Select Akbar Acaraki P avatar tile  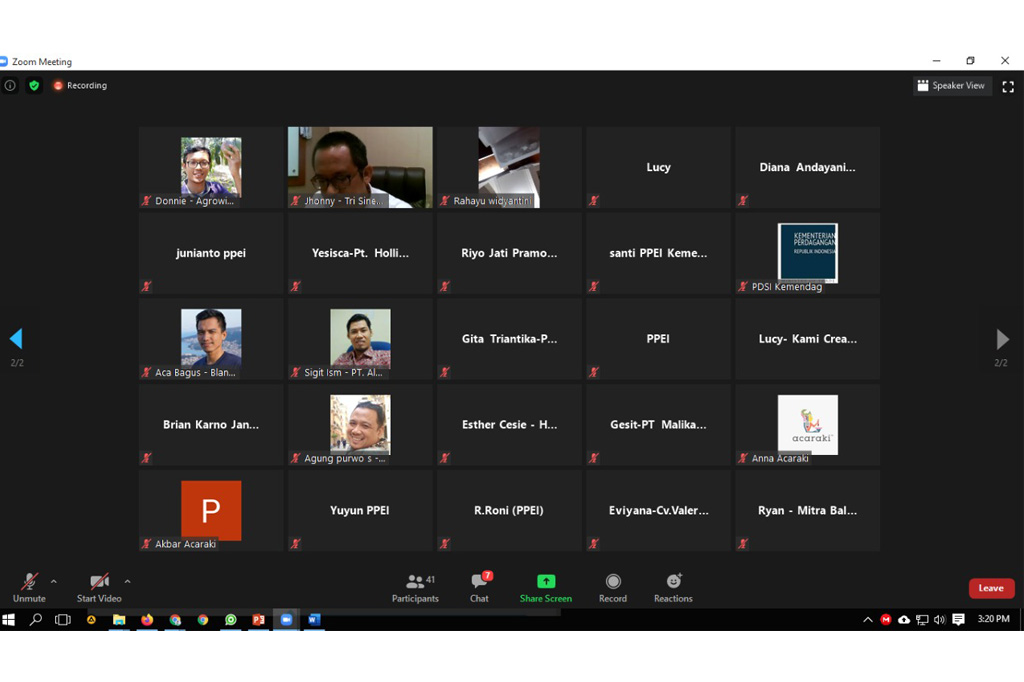(x=211, y=510)
